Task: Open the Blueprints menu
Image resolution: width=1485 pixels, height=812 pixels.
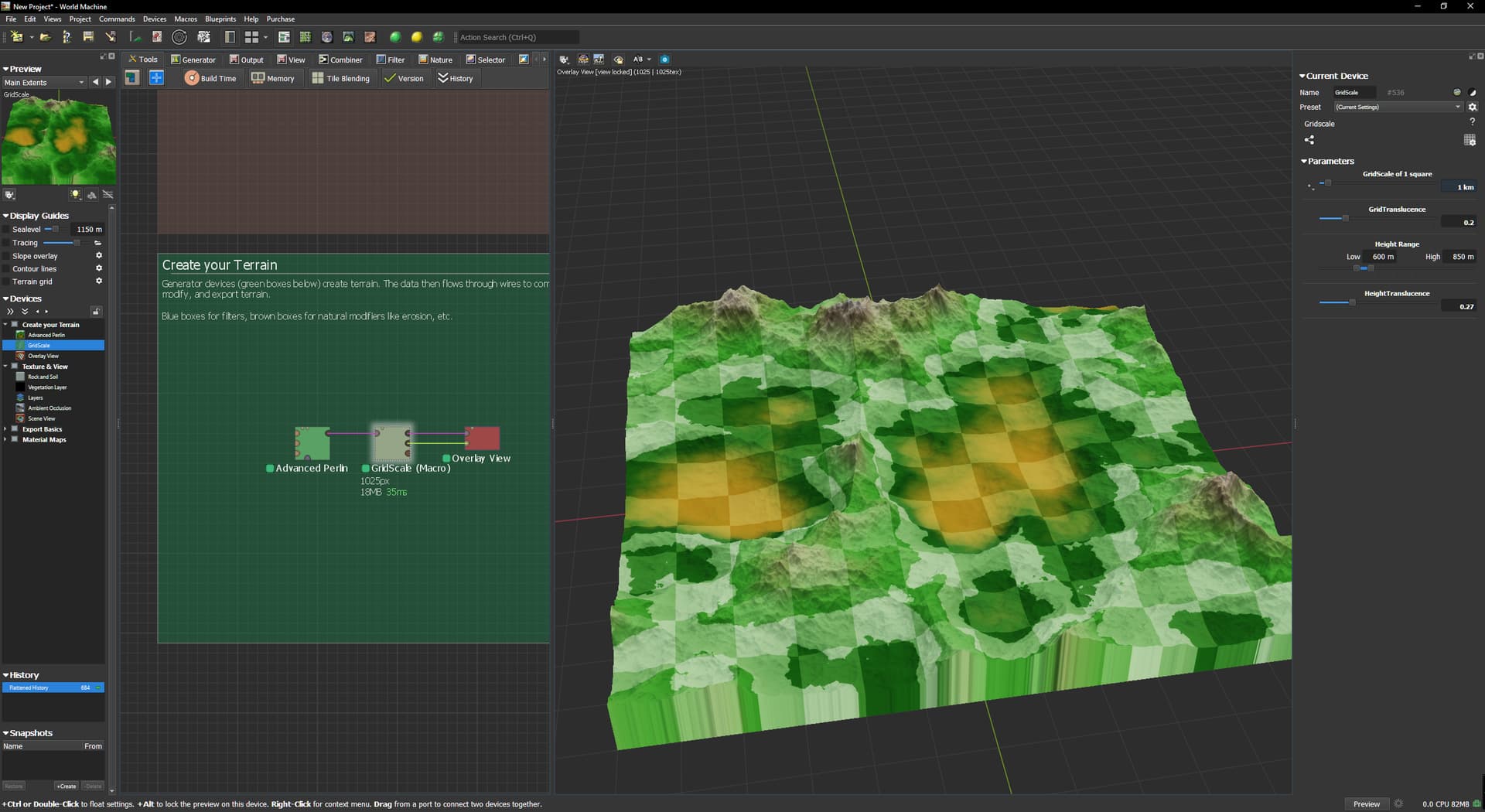Action: click(220, 19)
